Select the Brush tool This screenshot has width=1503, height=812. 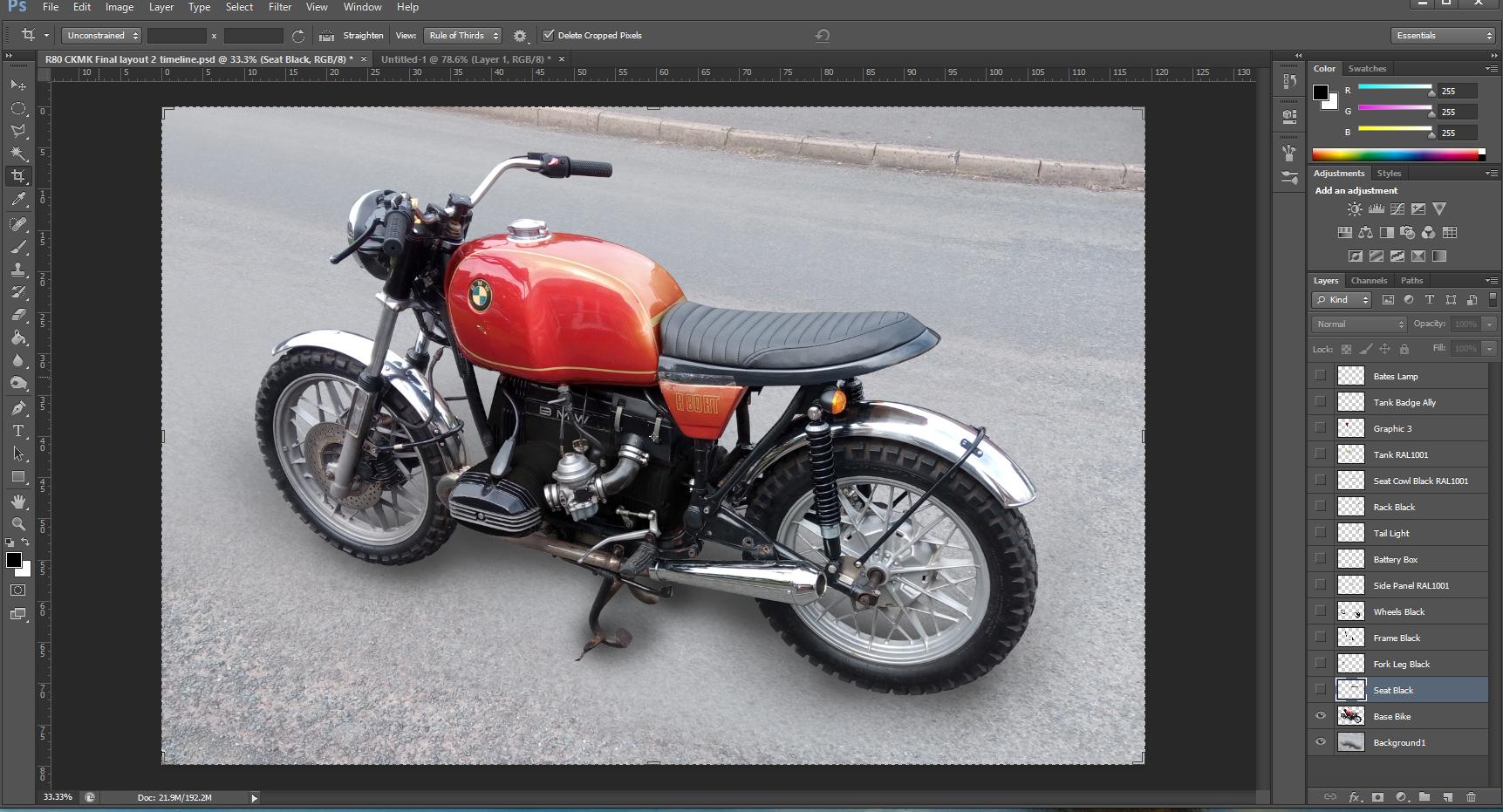point(18,247)
